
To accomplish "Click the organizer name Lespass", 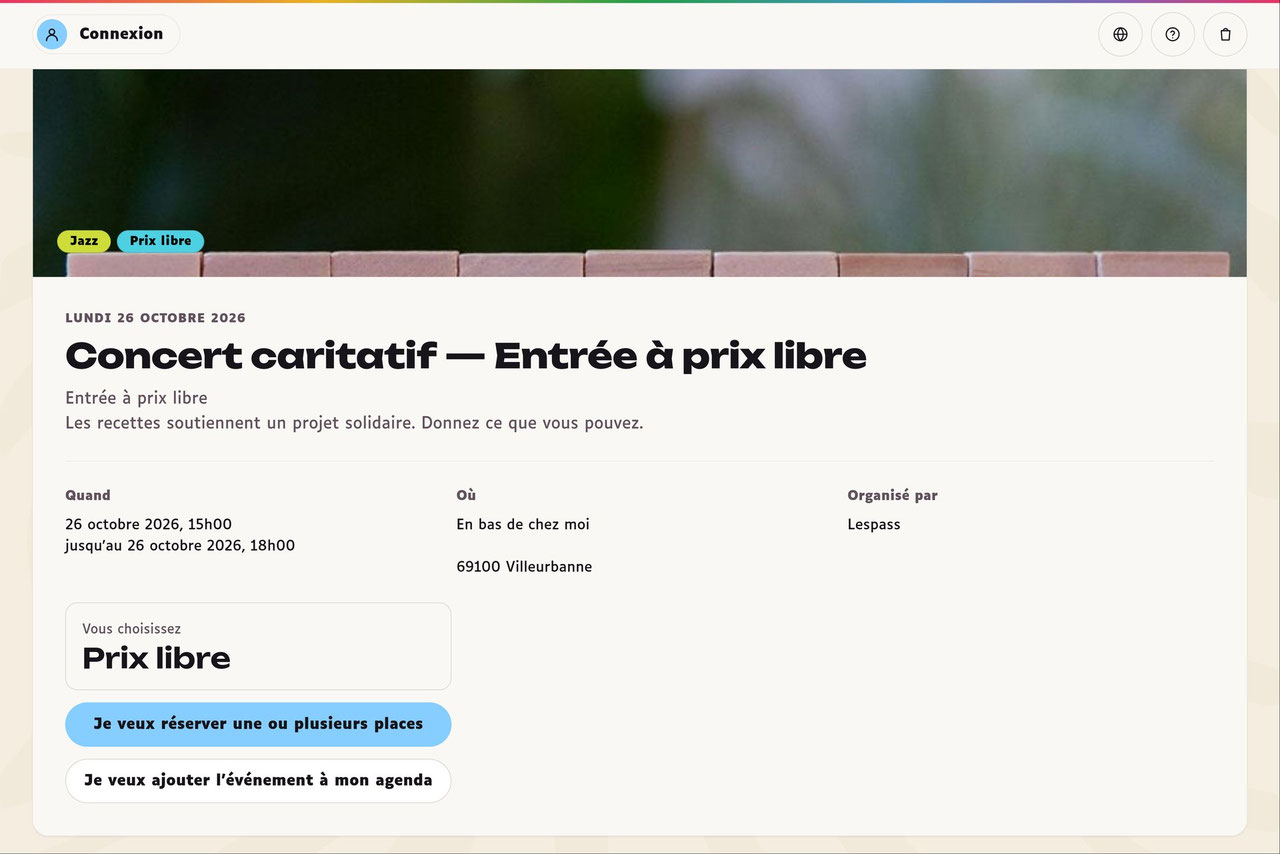I will coord(874,525).
